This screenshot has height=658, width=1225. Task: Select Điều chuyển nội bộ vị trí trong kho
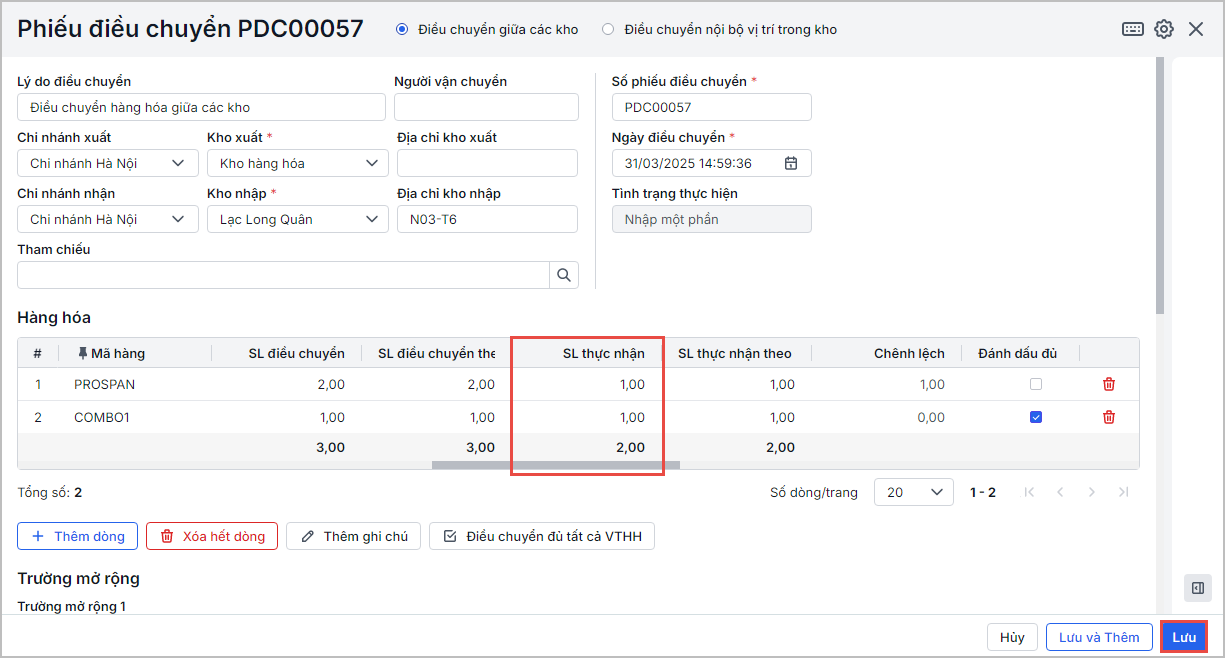coord(608,29)
